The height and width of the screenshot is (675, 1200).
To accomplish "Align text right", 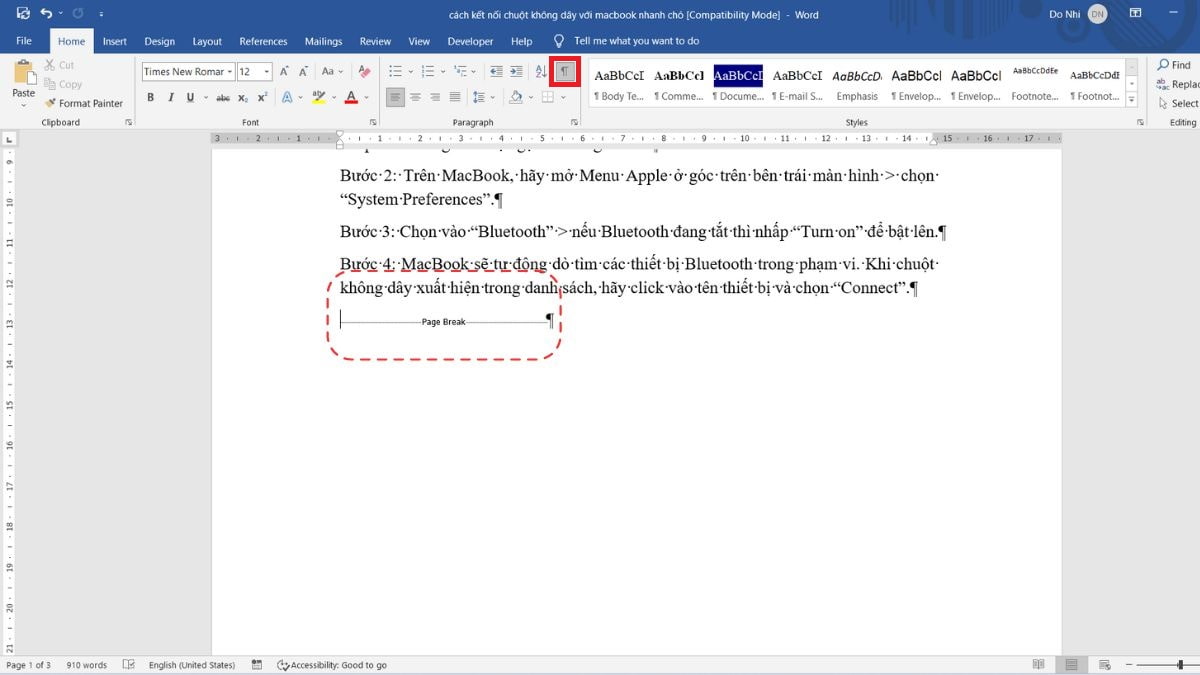I will [435, 97].
